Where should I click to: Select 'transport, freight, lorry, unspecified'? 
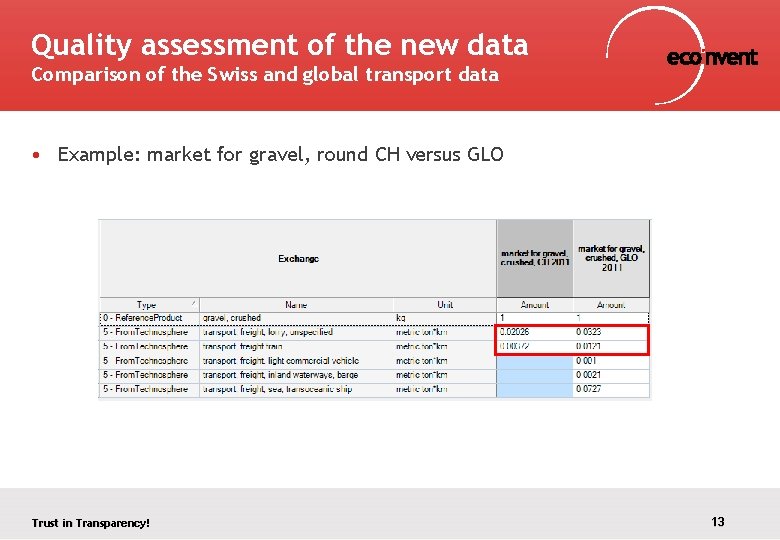(x=296, y=332)
